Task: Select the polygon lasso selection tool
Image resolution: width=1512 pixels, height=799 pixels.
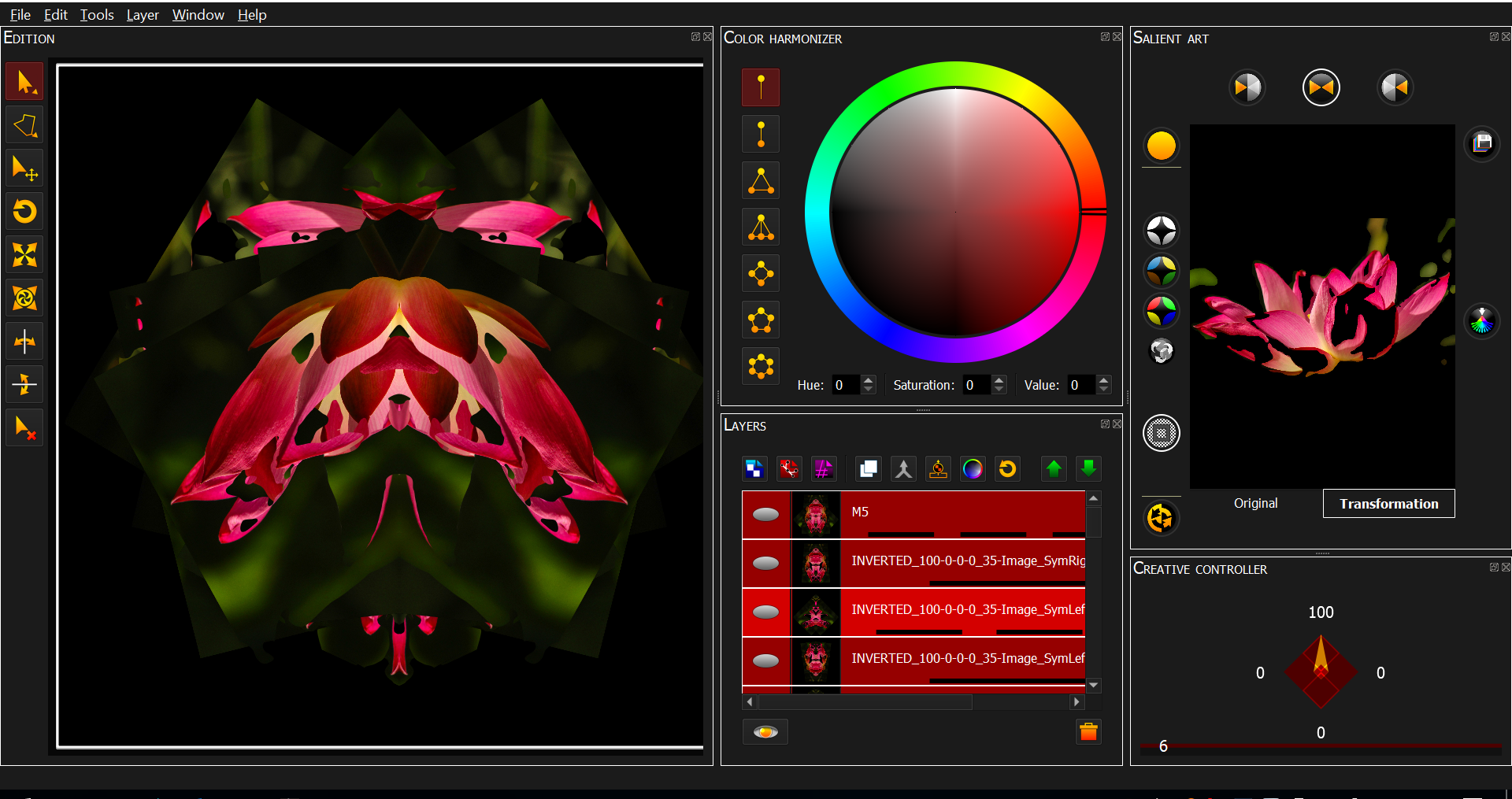Action: 24,125
